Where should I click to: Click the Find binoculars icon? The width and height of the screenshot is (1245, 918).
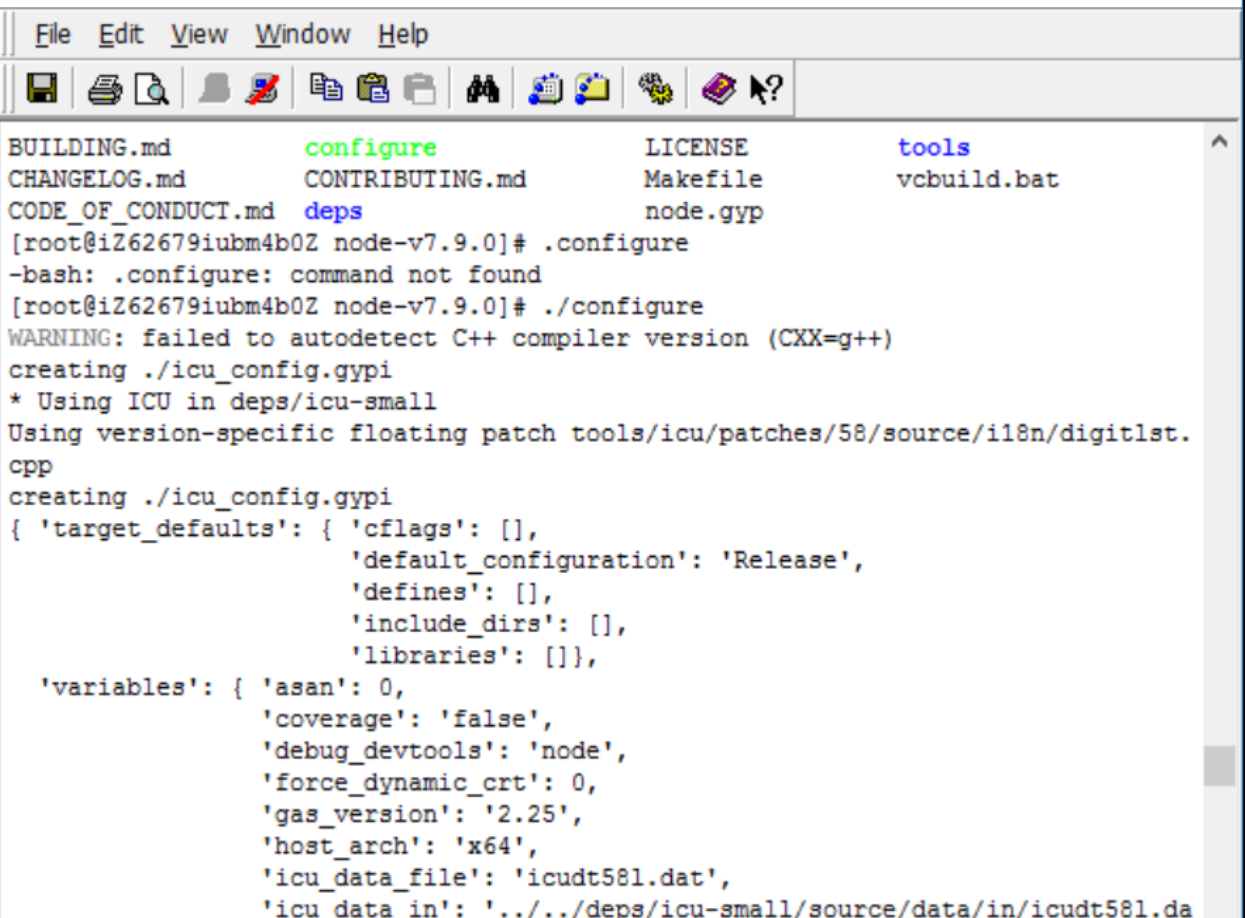pos(482,90)
